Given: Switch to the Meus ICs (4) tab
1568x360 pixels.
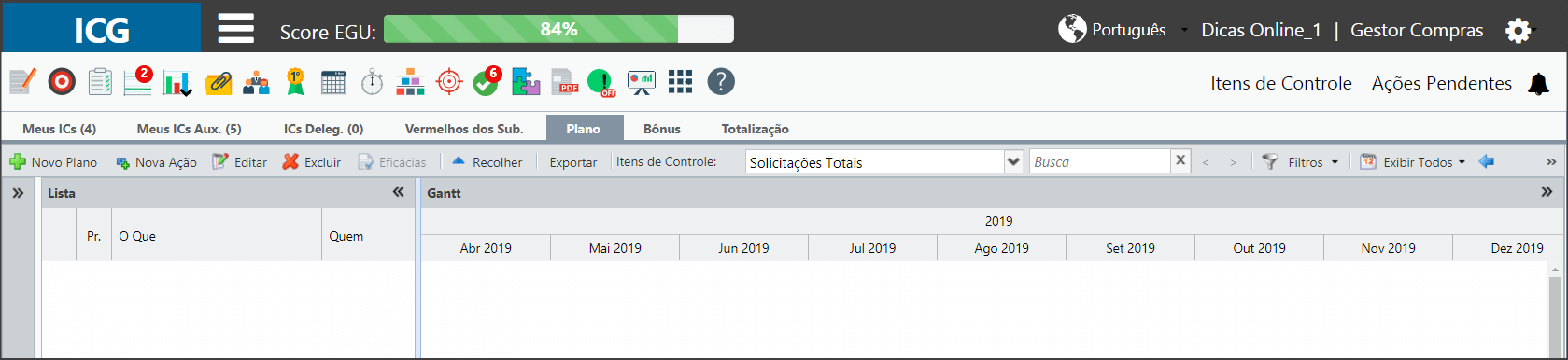Looking at the screenshot, I should pos(60,129).
